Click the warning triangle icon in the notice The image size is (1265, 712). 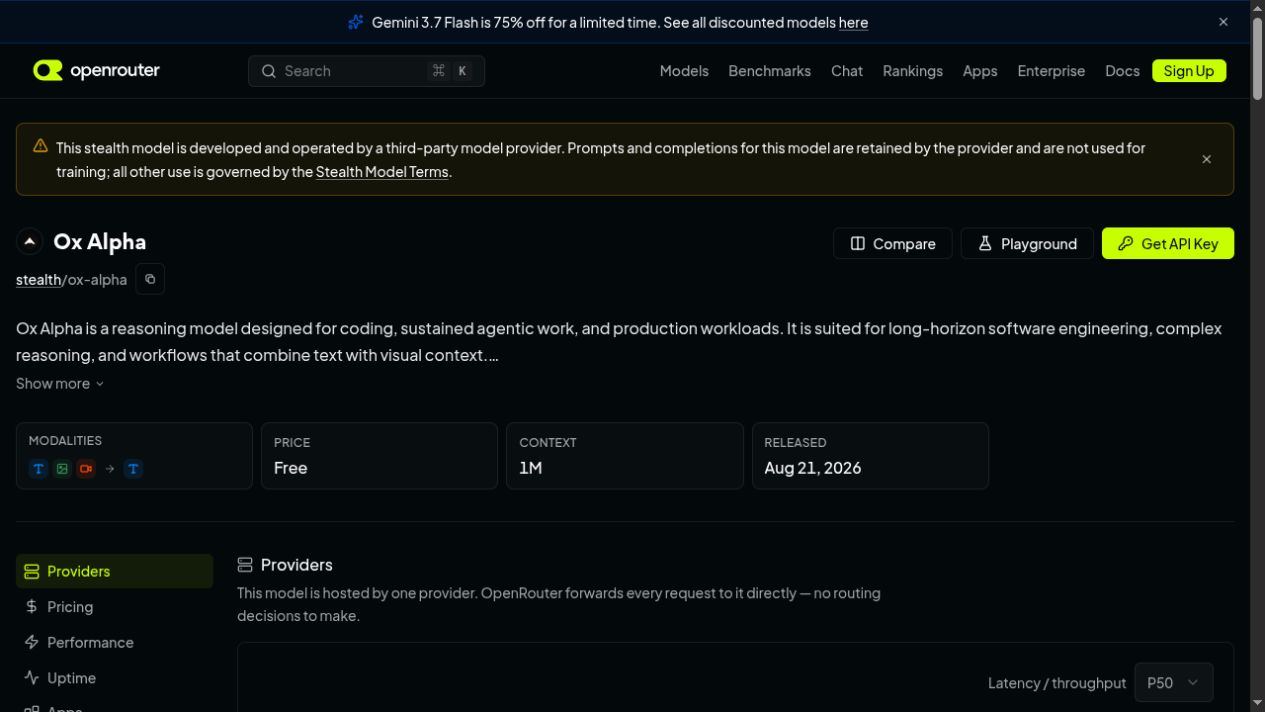pos(40,146)
